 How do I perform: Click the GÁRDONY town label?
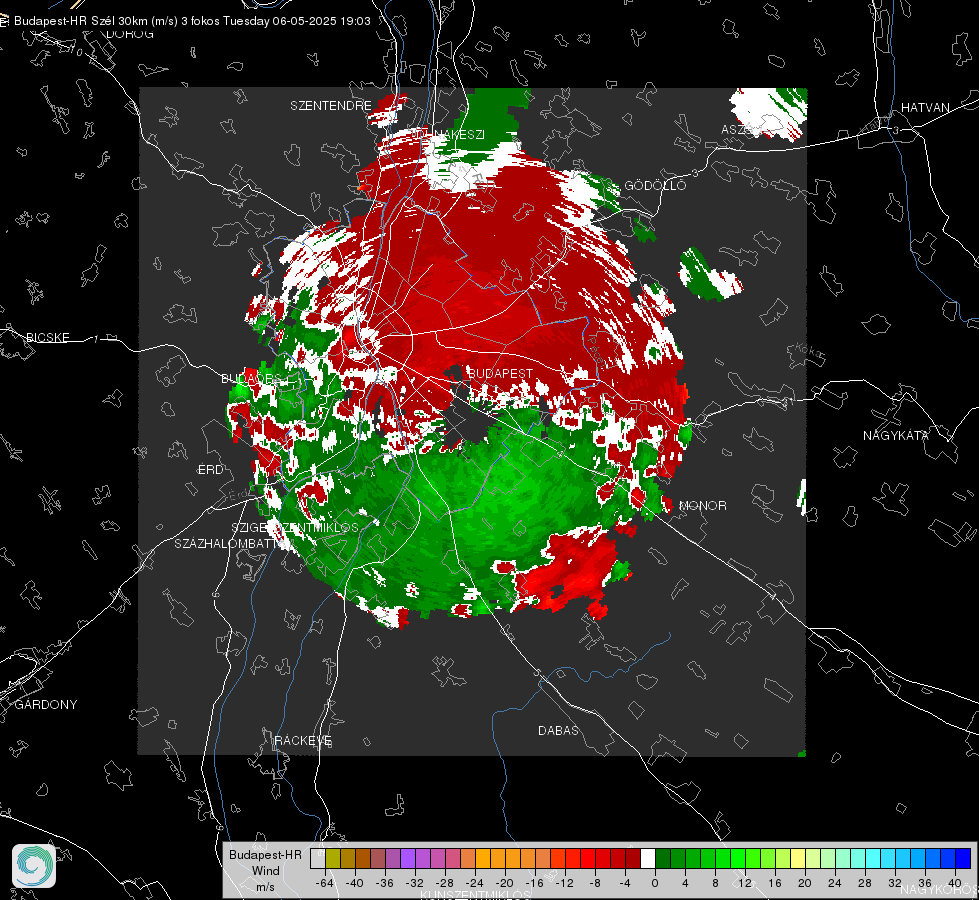tap(46, 705)
